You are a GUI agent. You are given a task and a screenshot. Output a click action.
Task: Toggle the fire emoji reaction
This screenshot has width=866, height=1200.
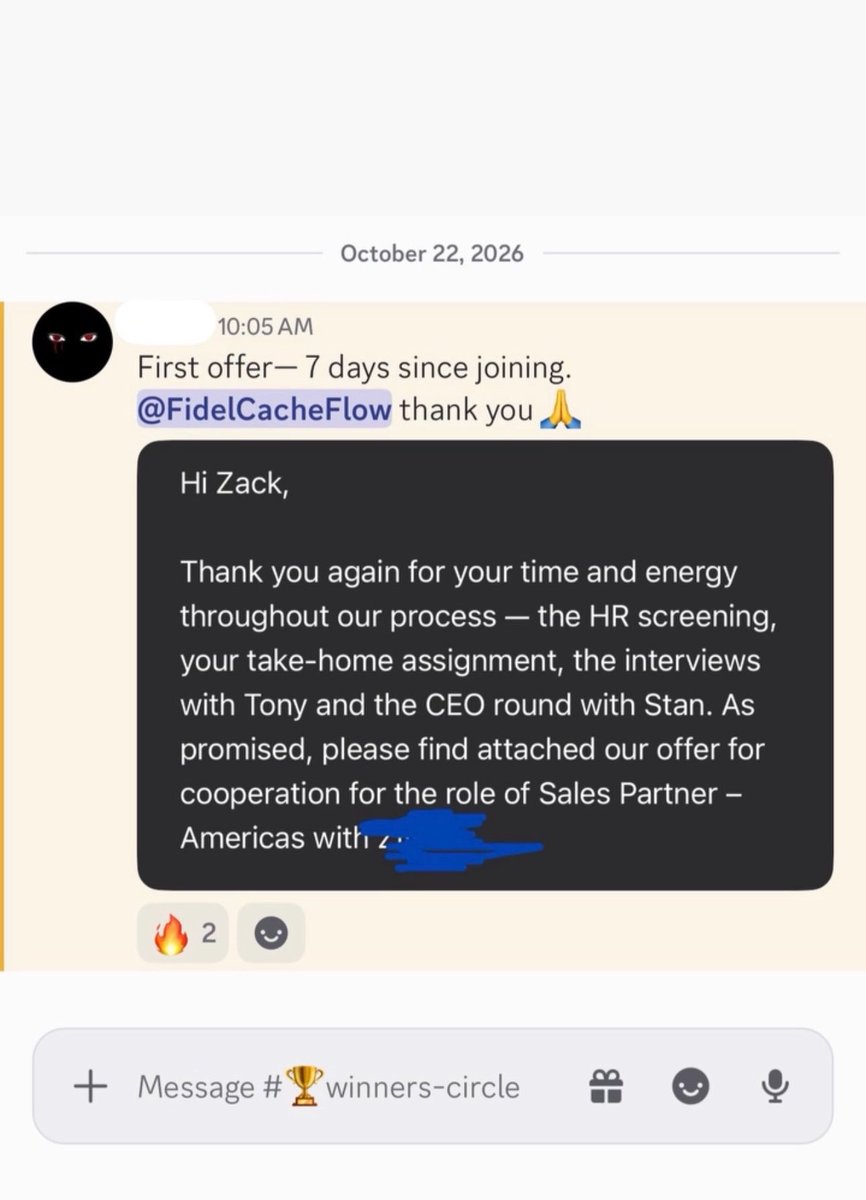[x=183, y=934]
